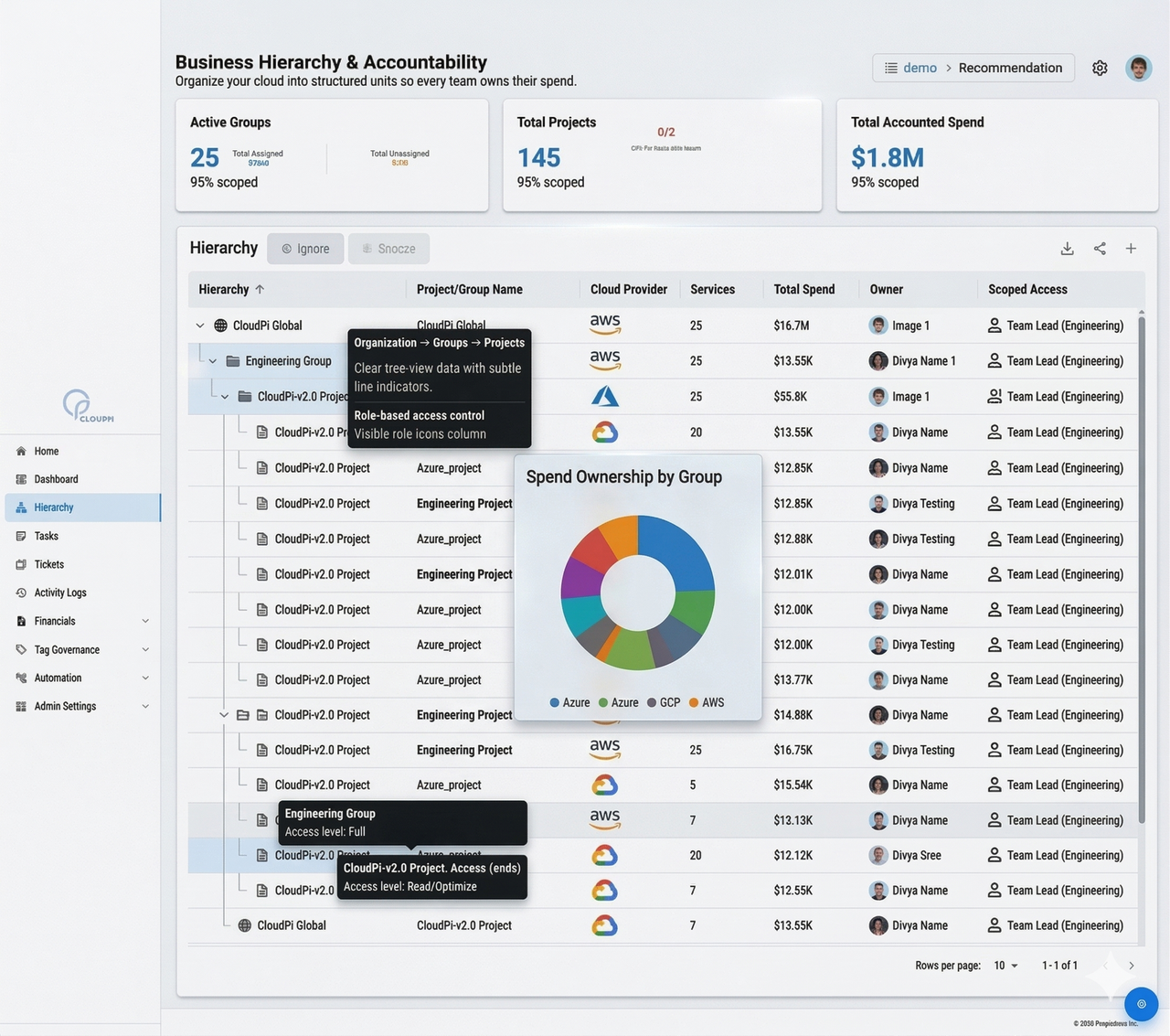The height and width of the screenshot is (1036, 1170).
Task: Download the hierarchy table
Action: point(1067,249)
